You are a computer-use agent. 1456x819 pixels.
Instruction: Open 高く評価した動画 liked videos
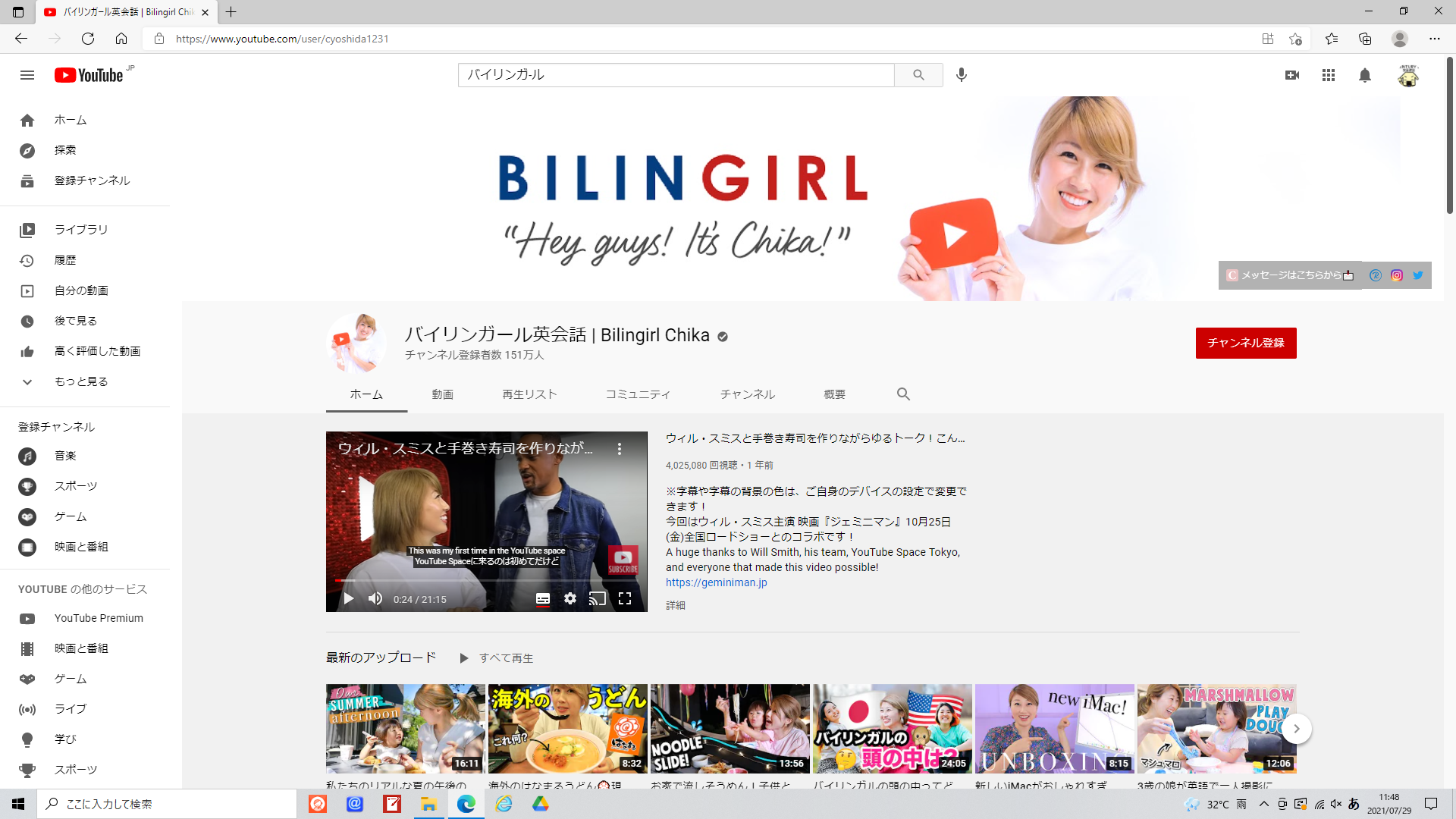point(85,351)
